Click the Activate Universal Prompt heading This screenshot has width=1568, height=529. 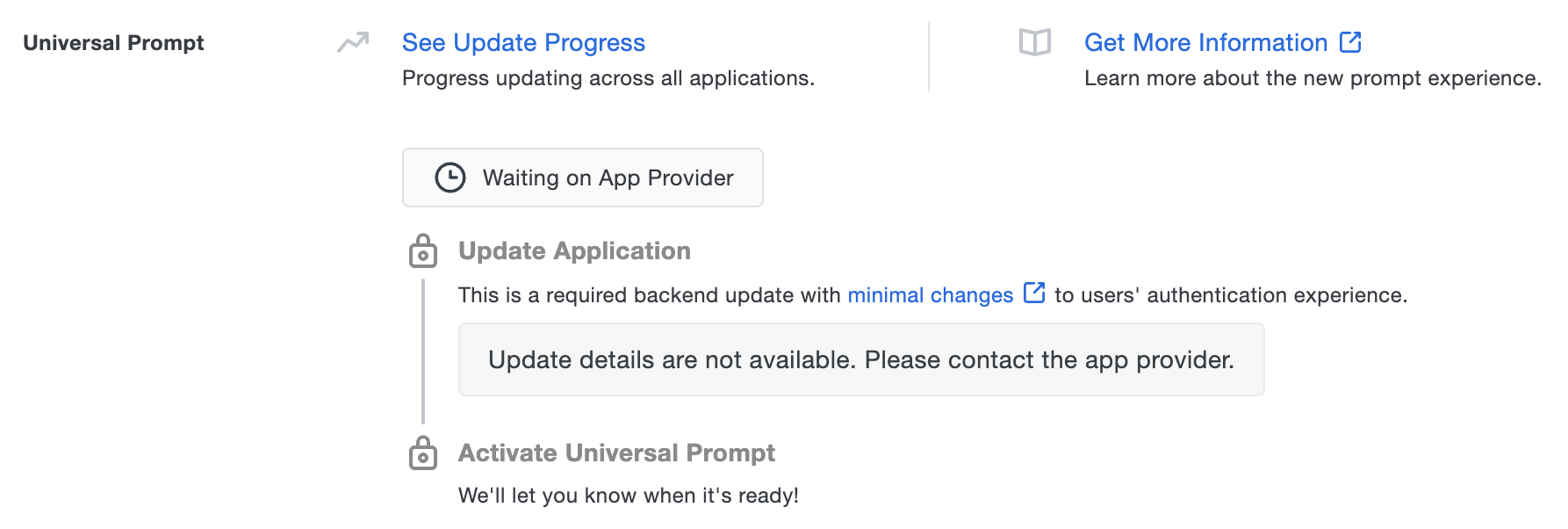[615, 453]
